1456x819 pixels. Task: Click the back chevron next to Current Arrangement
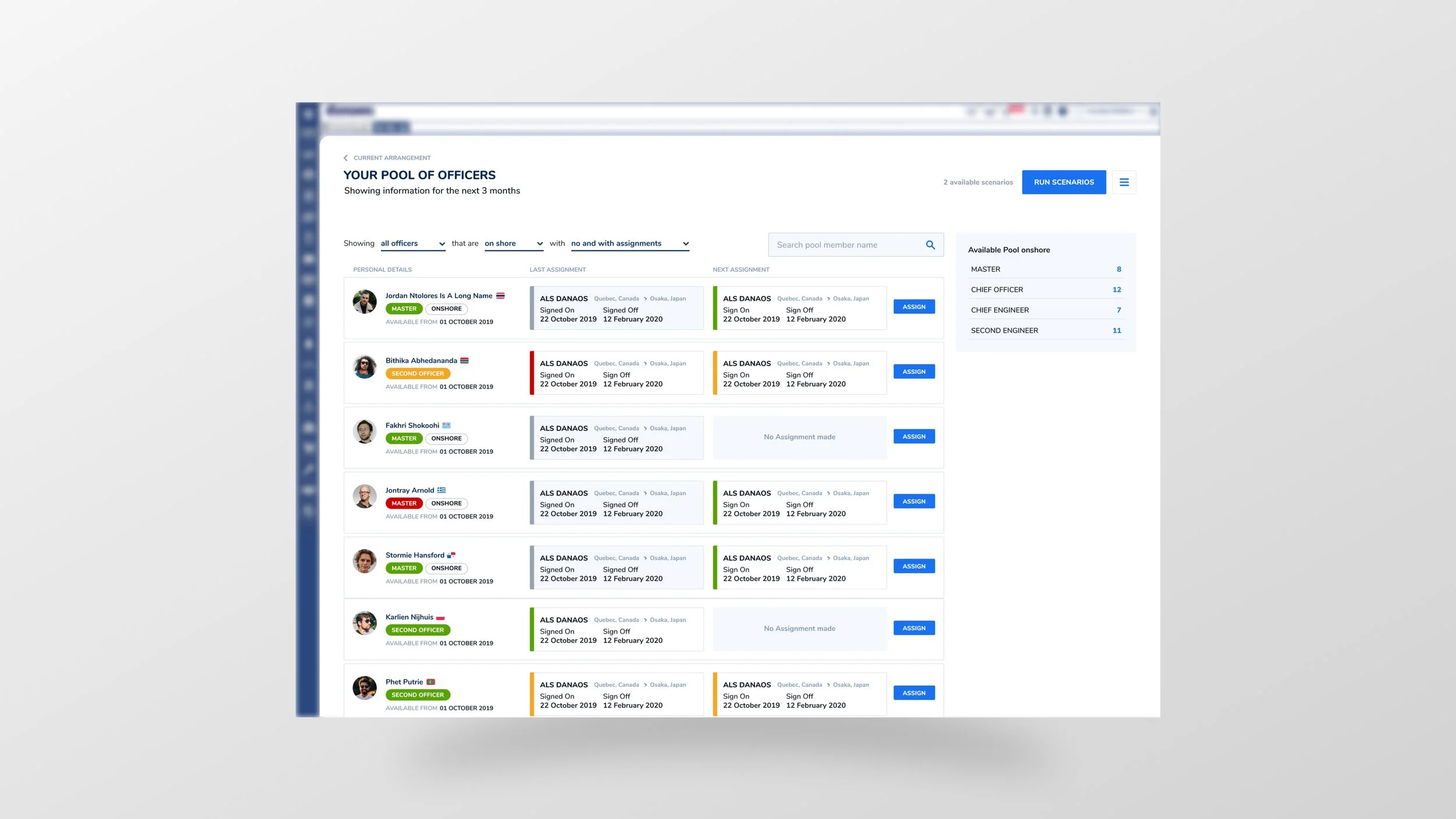pyautogui.click(x=345, y=158)
